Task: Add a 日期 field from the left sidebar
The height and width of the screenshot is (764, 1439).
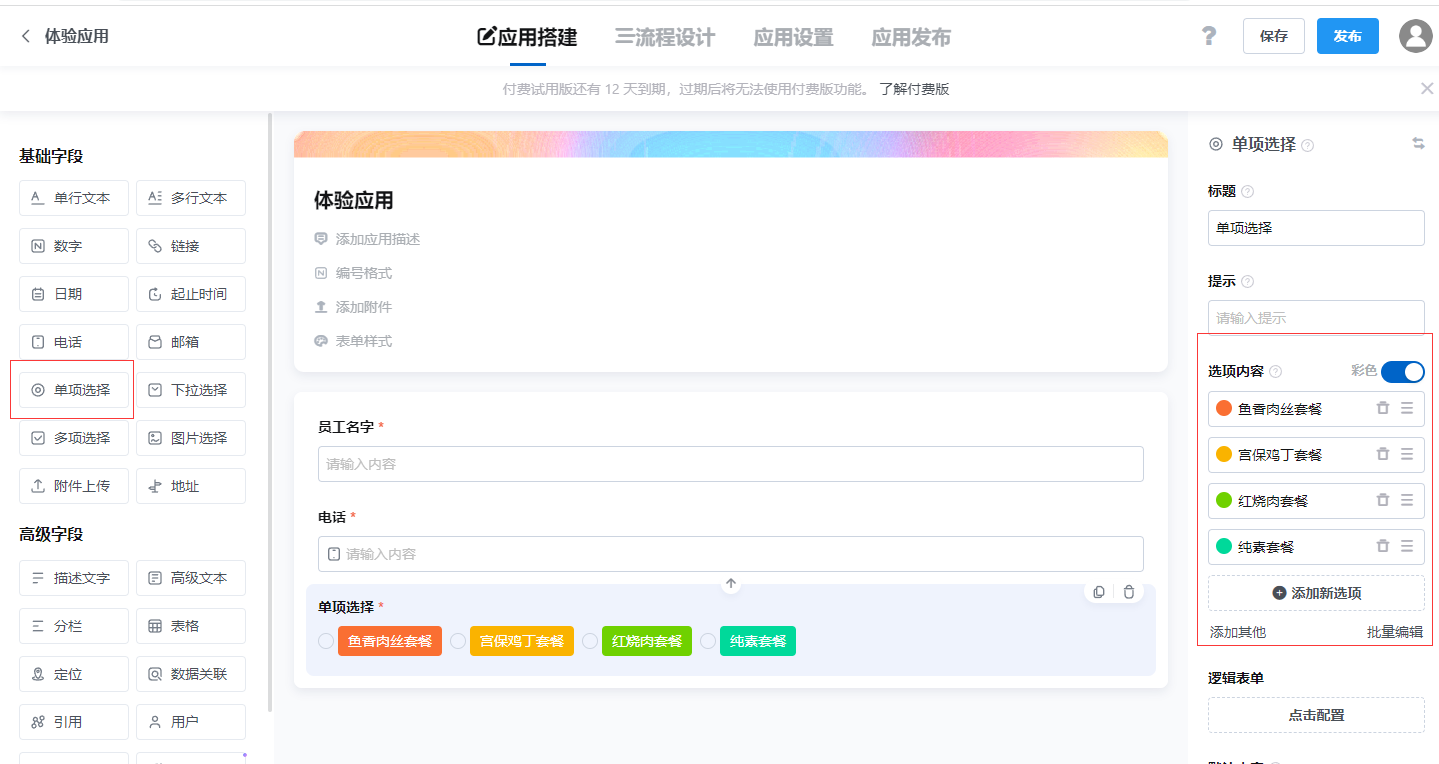Action: (73, 293)
